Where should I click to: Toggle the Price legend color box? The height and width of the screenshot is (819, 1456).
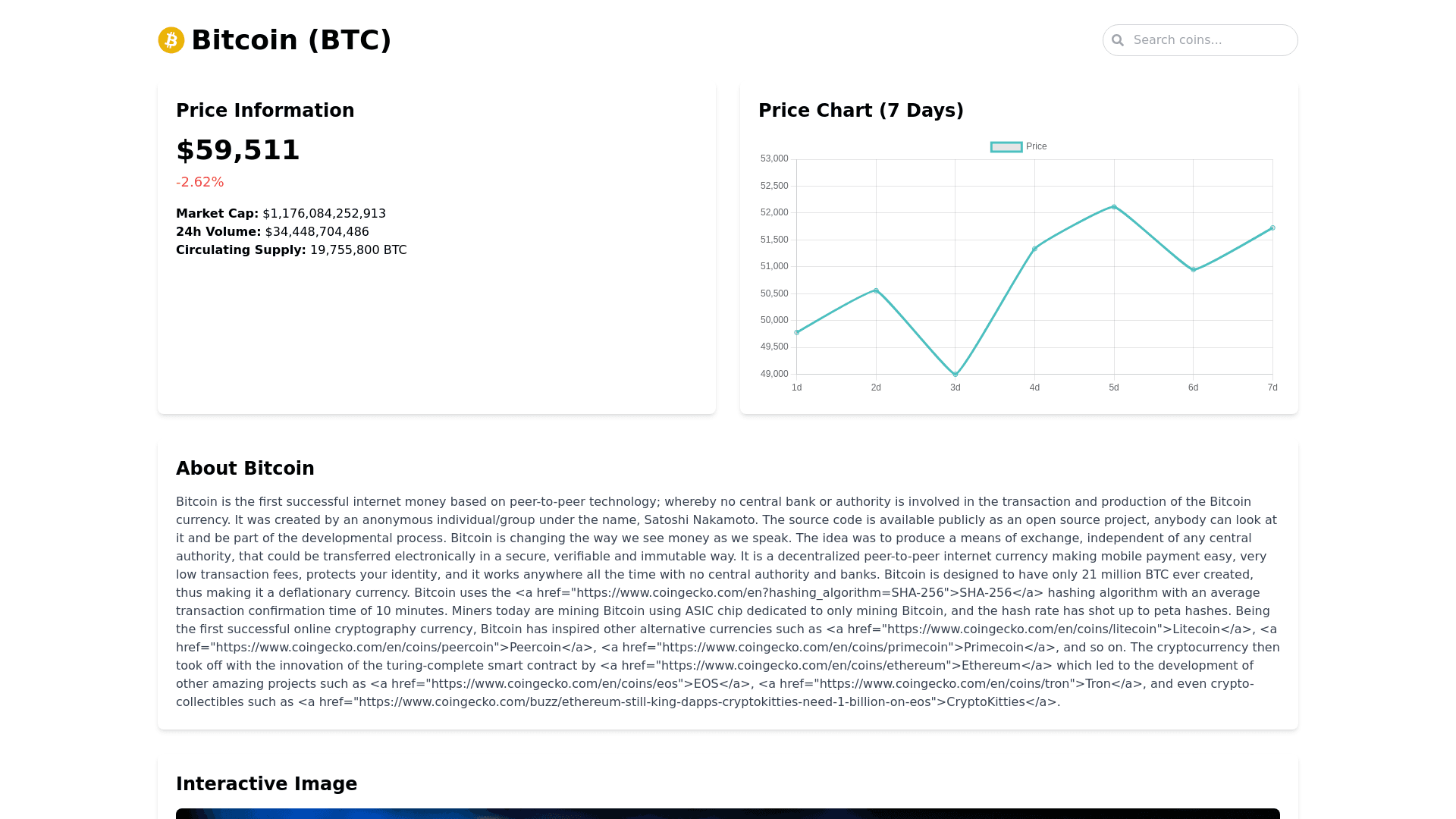[1006, 147]
